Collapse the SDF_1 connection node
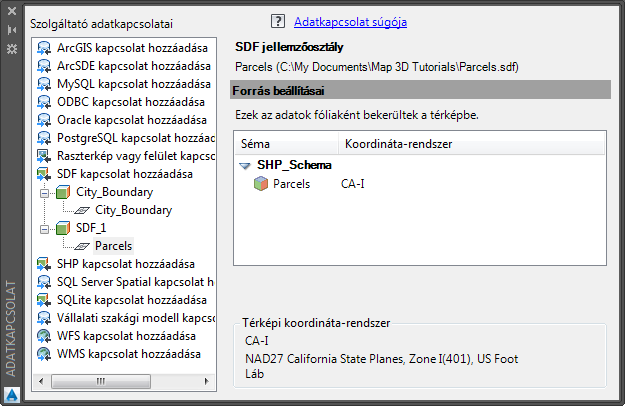 click(x=44, y=228)
